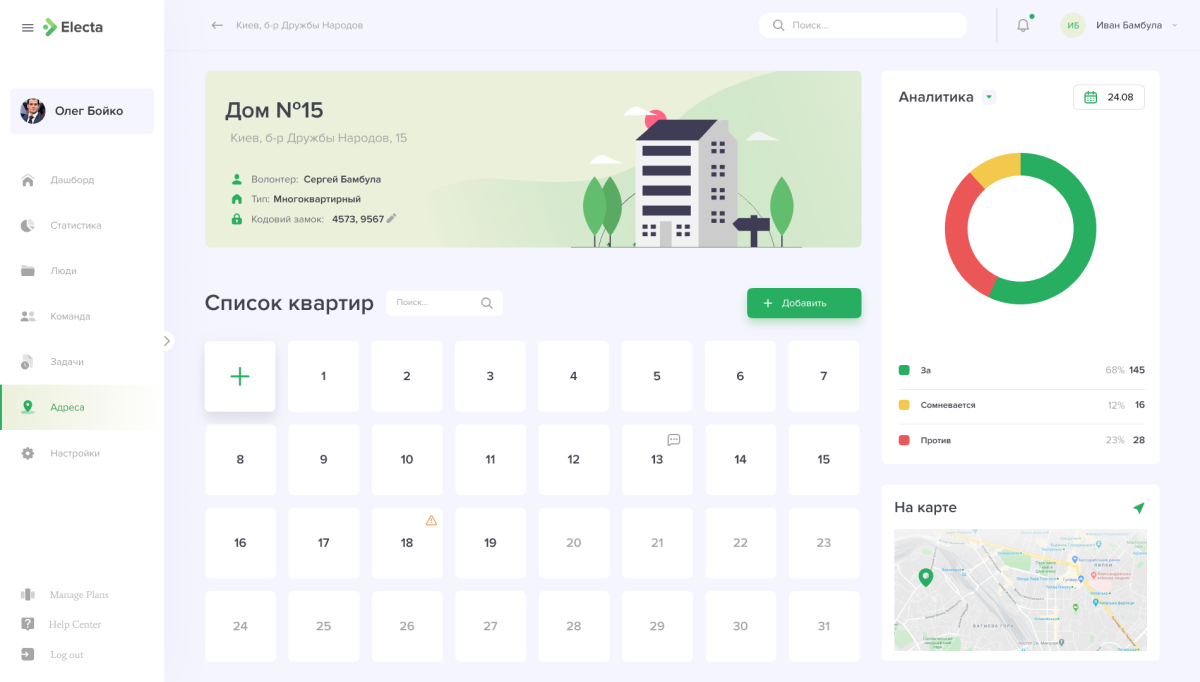1200x682 pixels.
Task: Click the green Добавить button
Action: [803, 303]
